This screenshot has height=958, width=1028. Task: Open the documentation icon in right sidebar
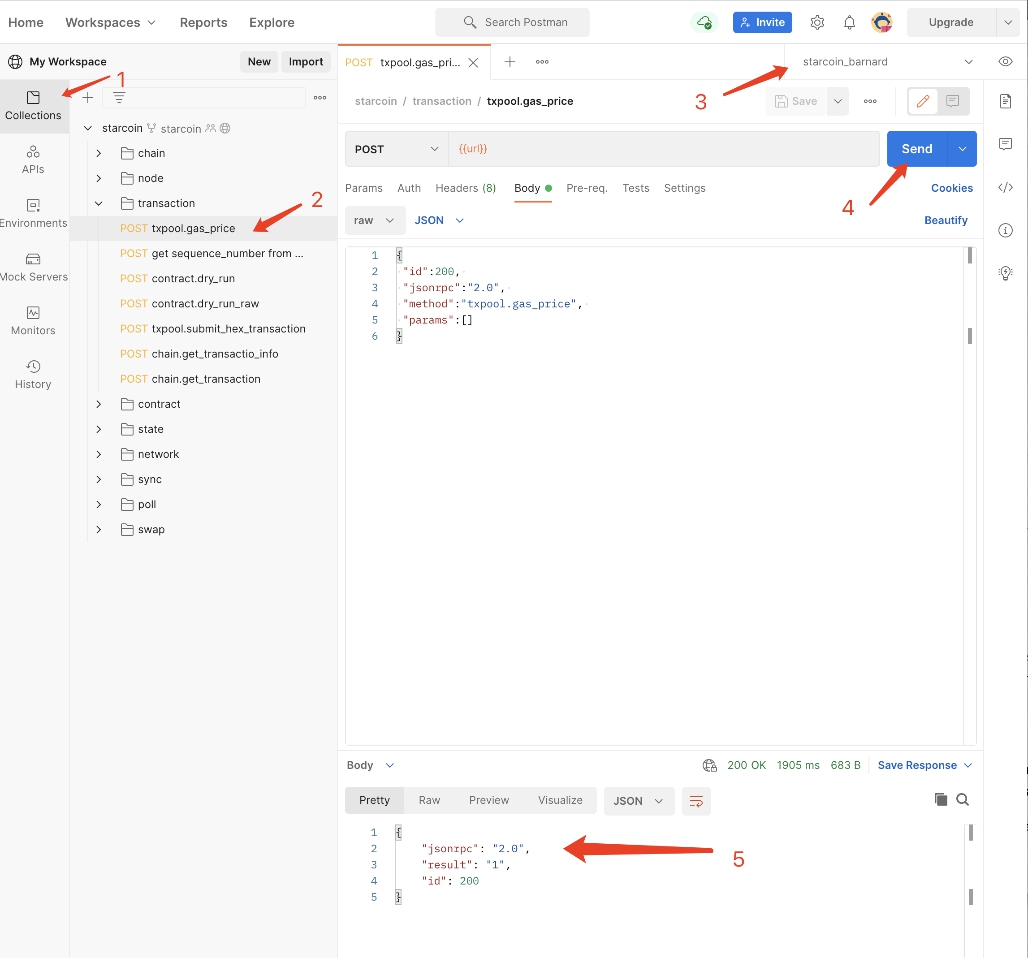pos(1005,101)
